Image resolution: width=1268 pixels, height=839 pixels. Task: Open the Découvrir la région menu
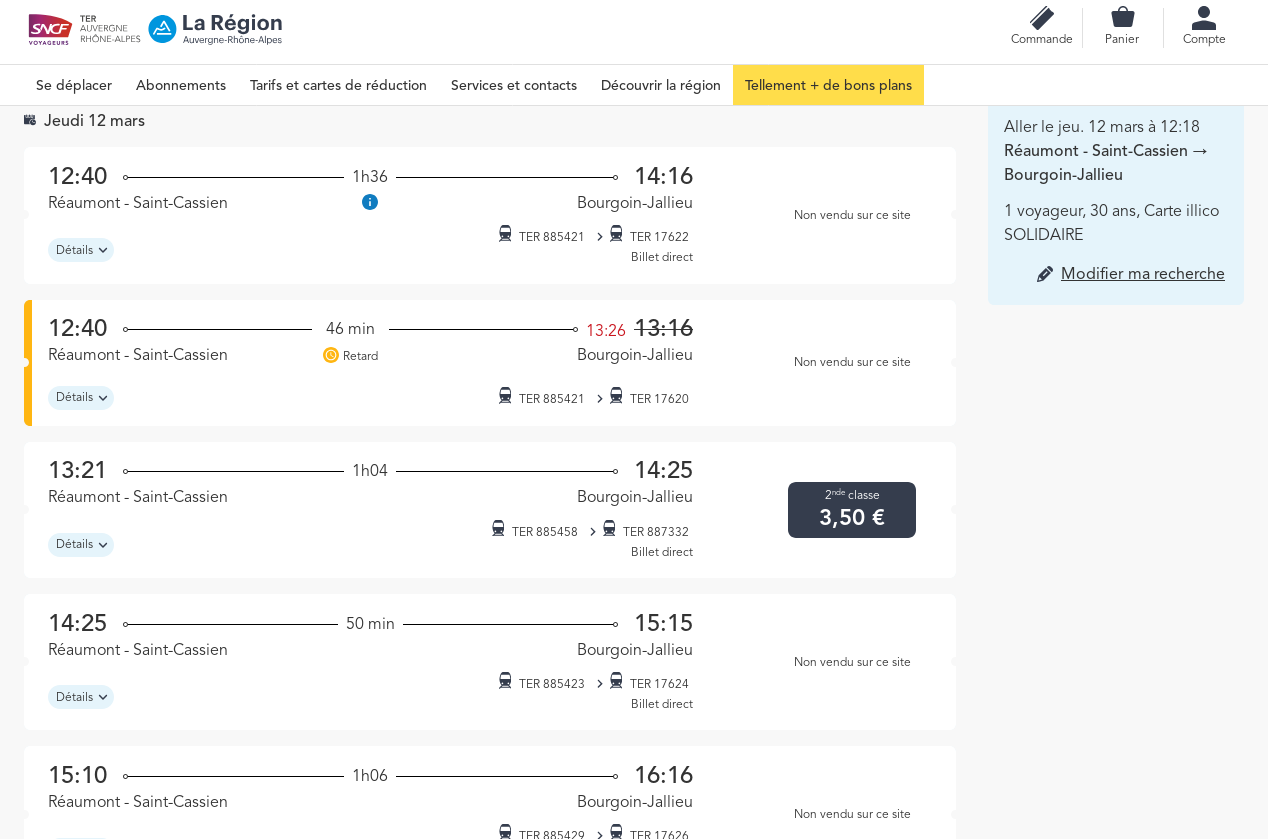coord(661,86)
